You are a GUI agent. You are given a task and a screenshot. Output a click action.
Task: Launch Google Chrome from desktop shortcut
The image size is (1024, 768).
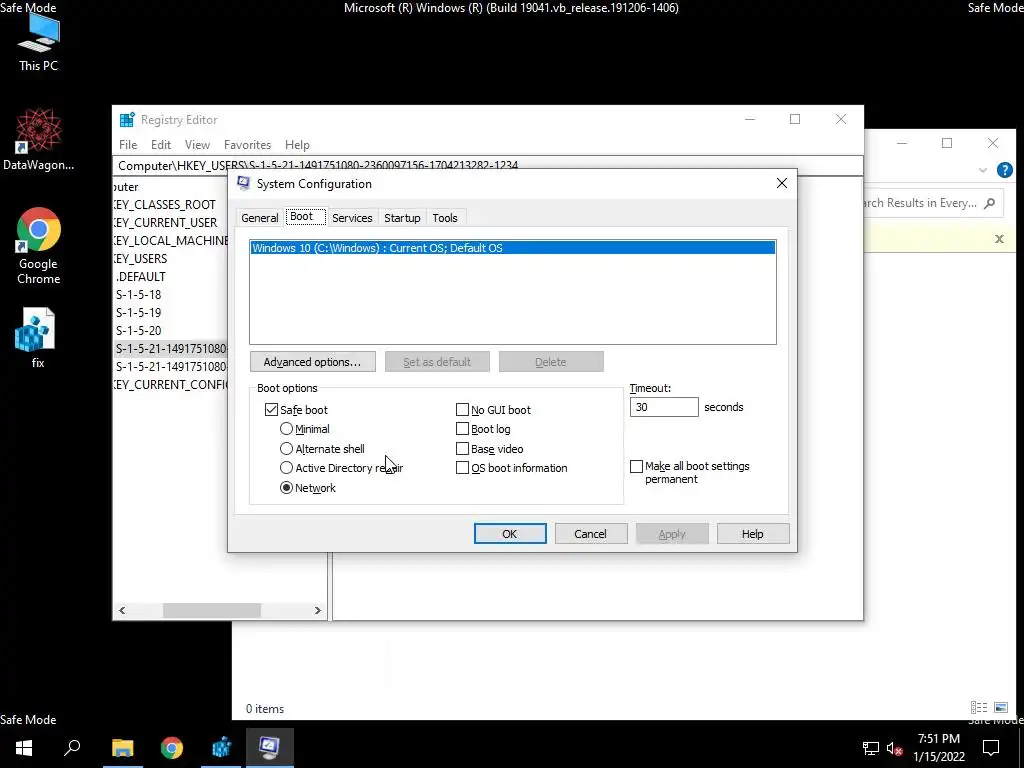(38, 246)
